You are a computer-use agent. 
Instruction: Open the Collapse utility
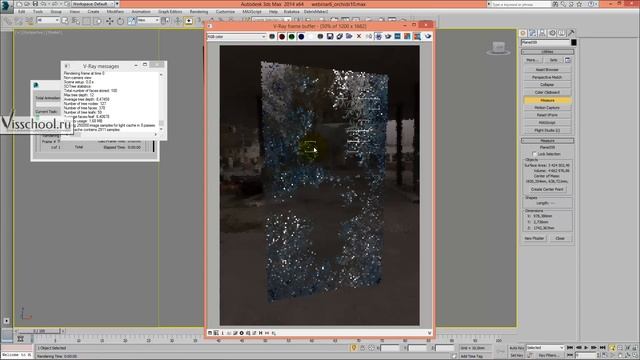click(x=547, y=84)
